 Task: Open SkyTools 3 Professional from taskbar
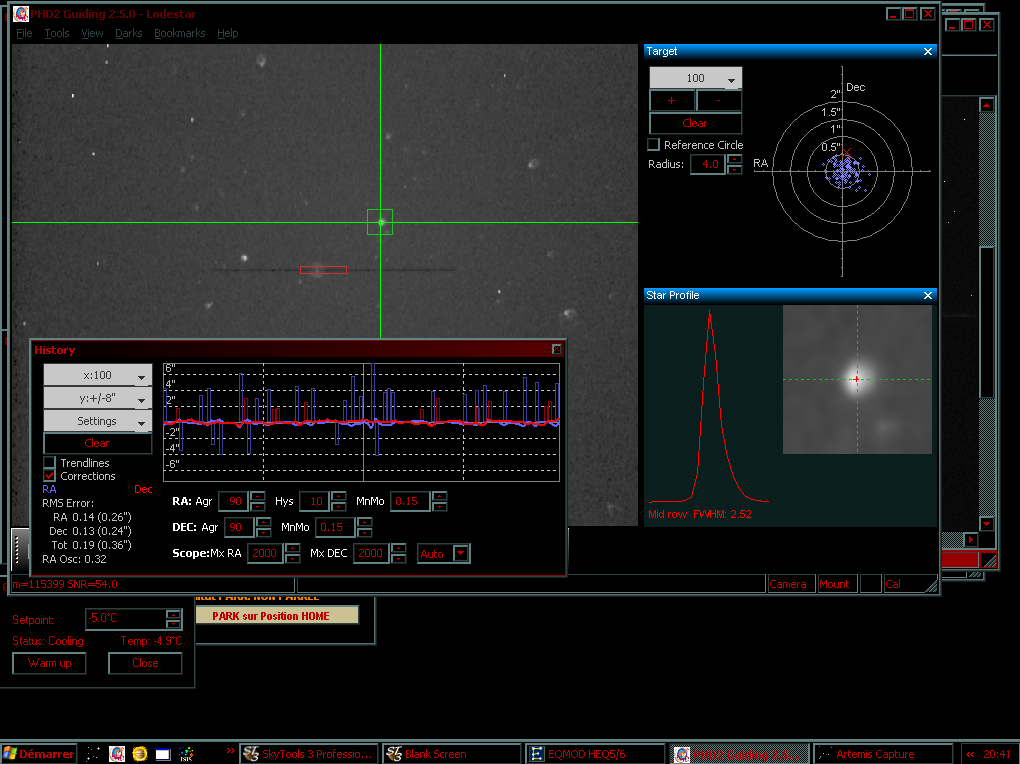coord(307,754)
